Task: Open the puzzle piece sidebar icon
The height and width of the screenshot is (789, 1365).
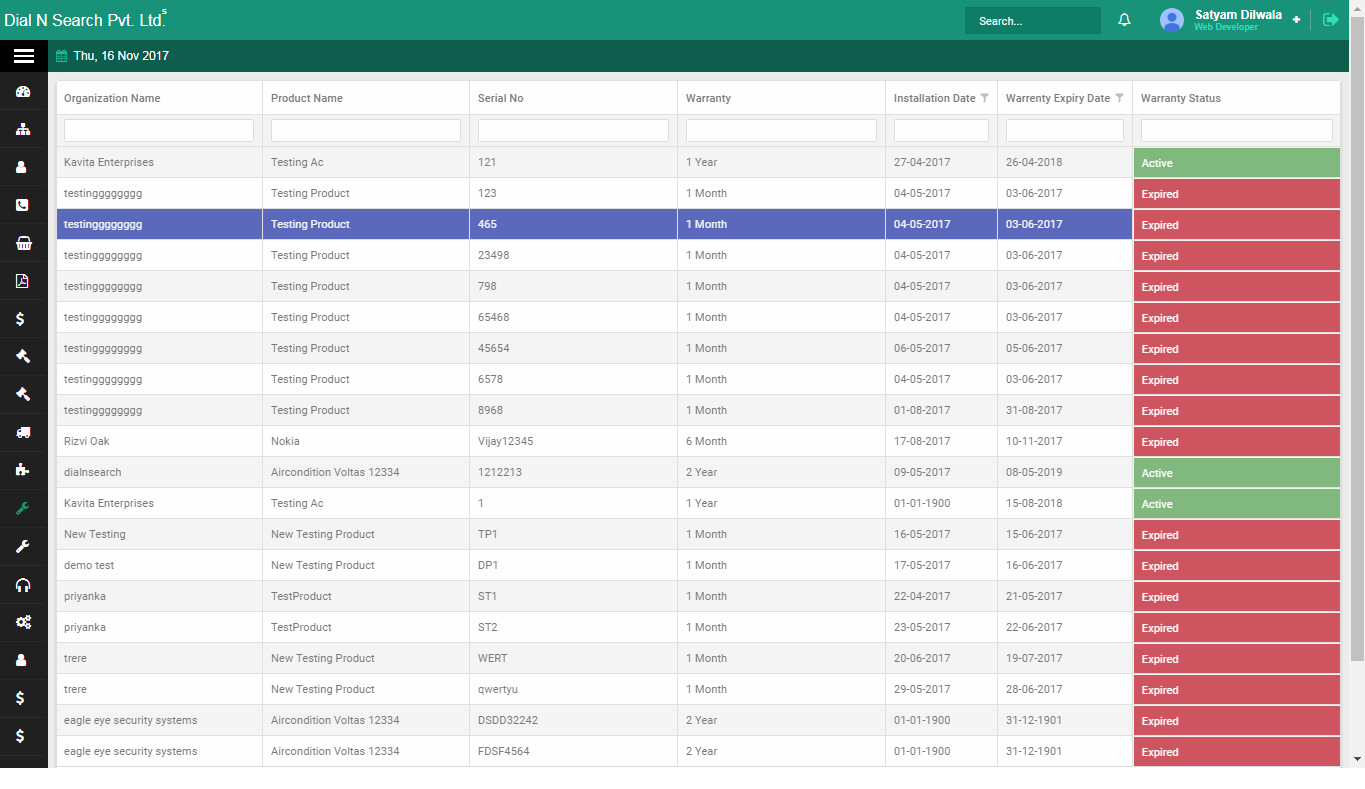Action: pyautogui.click(x=23, y=470)
